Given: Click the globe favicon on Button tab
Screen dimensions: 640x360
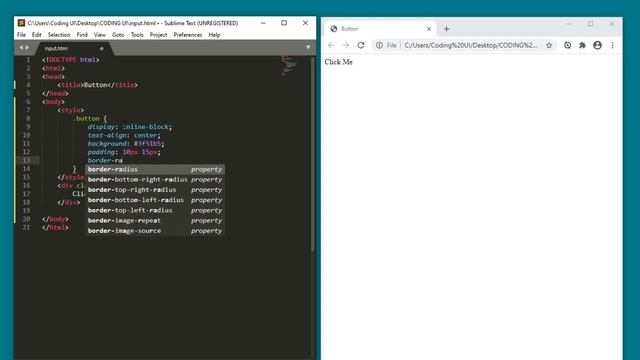Looking at the screenshot, I should coord(334,29).
